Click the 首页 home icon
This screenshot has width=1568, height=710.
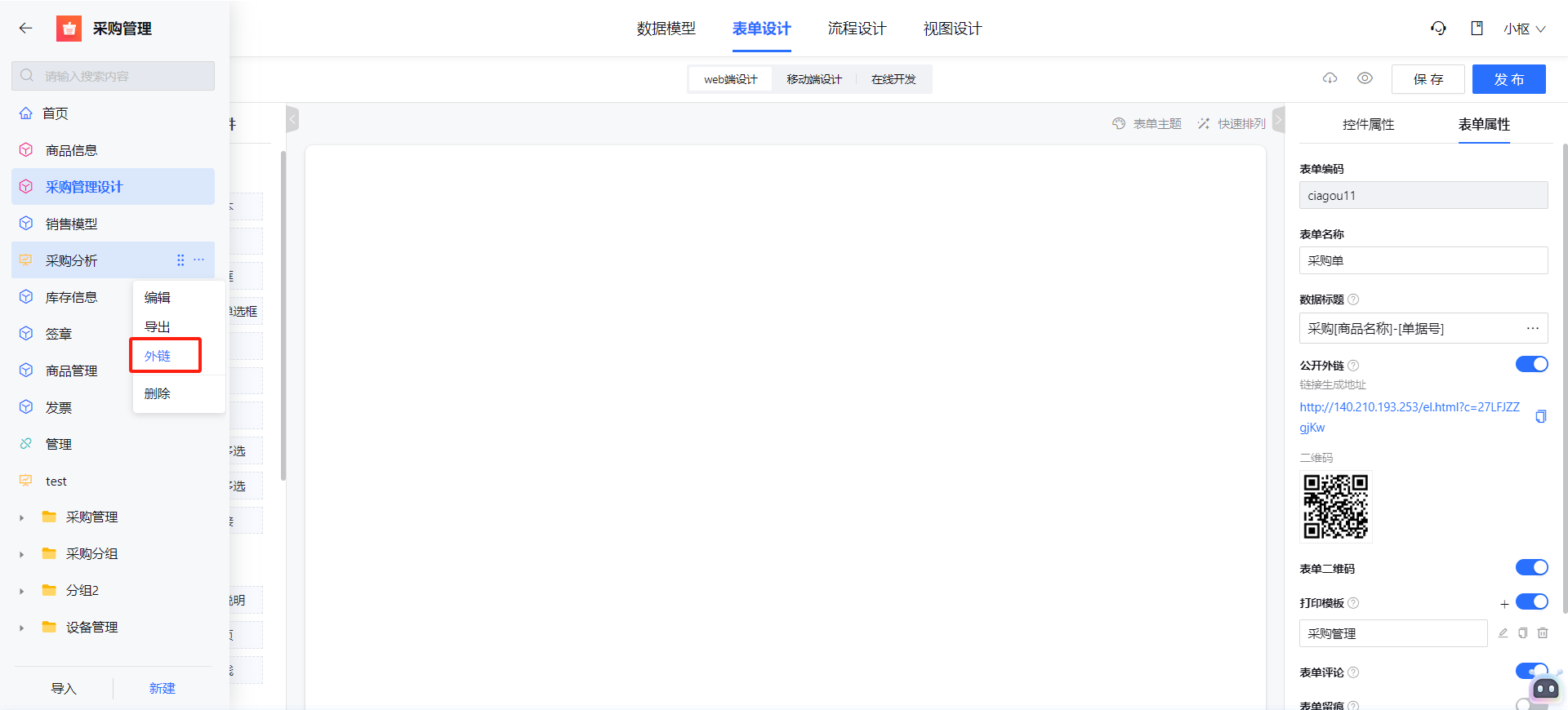(26, 113)
